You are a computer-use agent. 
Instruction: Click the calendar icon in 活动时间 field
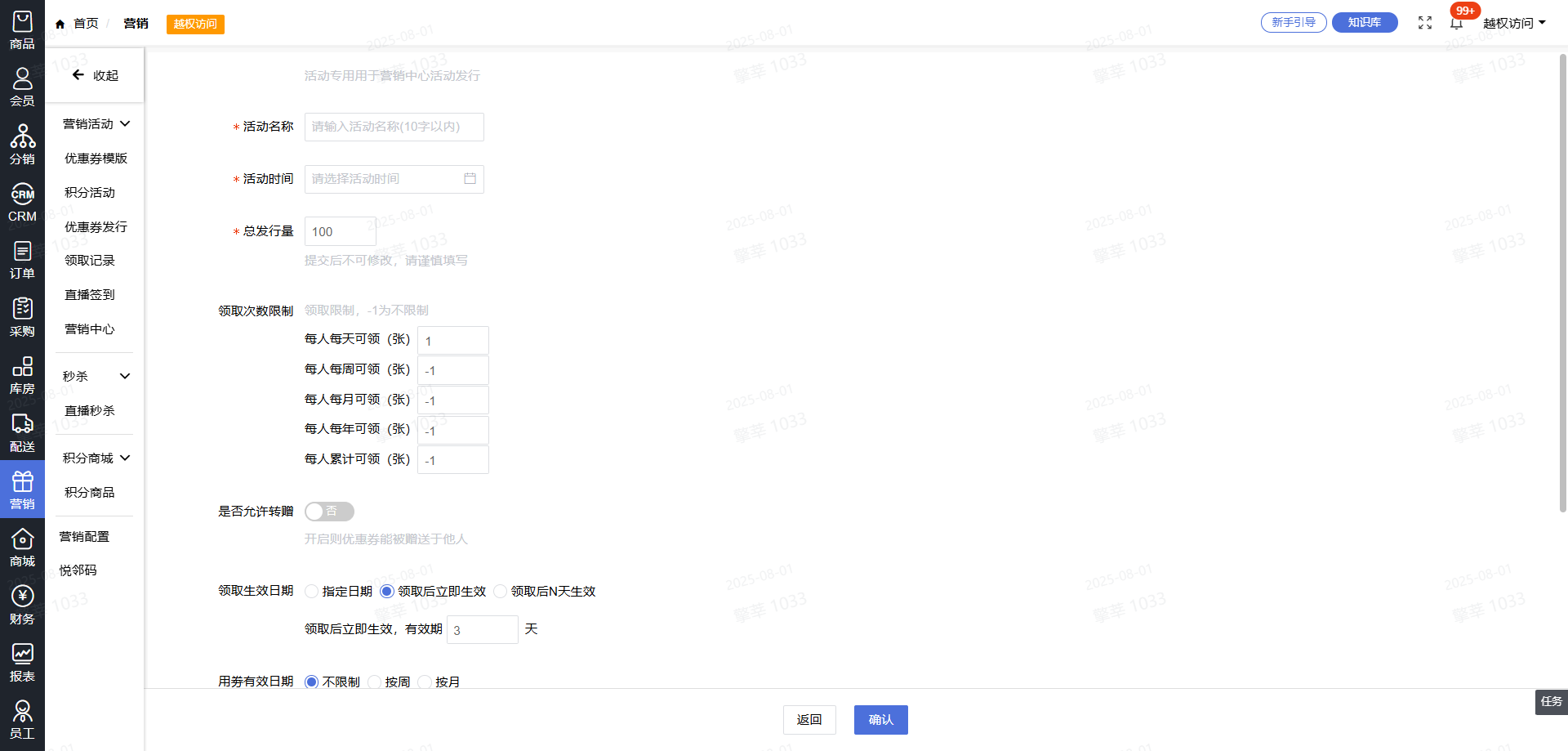(470, 179)
